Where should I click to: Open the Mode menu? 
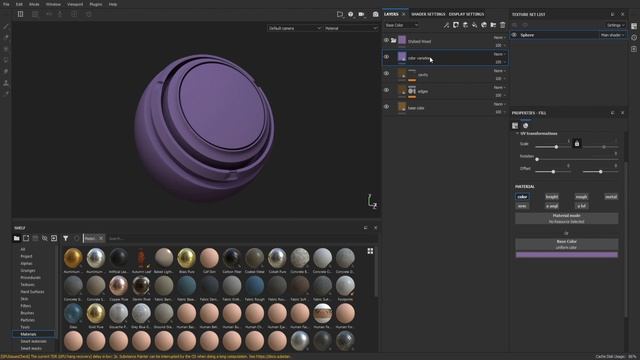[34, 4]
